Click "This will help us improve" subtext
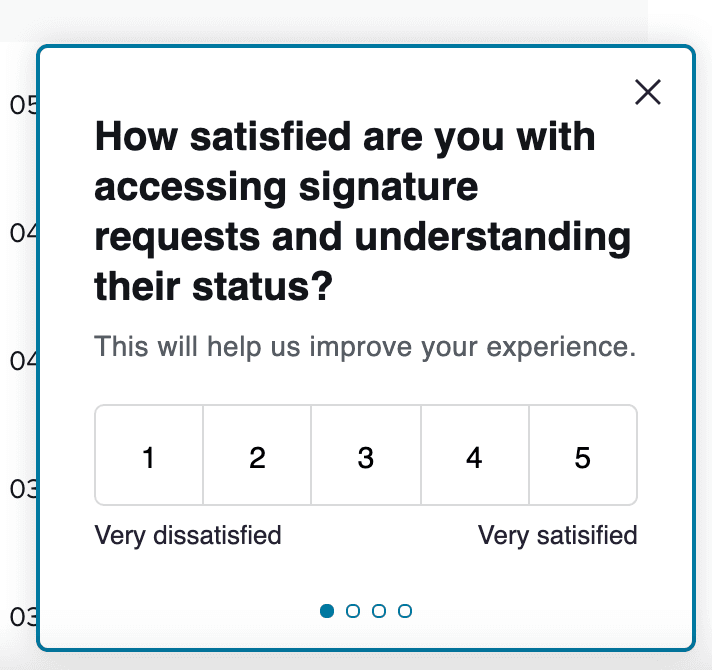This screenshot has height=670, width=712. (365, 348)
